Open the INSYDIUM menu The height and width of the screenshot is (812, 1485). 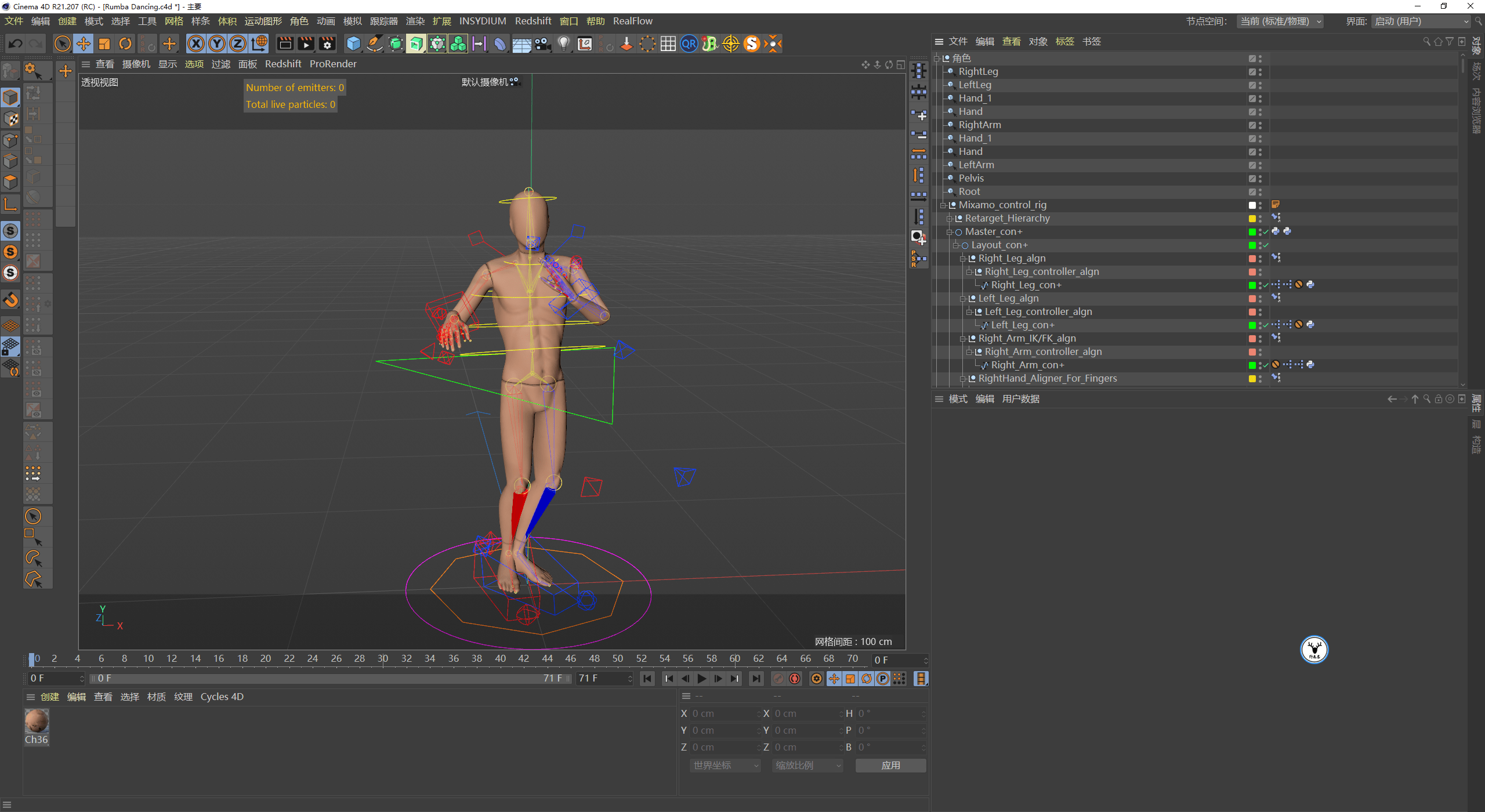point(483,21)
